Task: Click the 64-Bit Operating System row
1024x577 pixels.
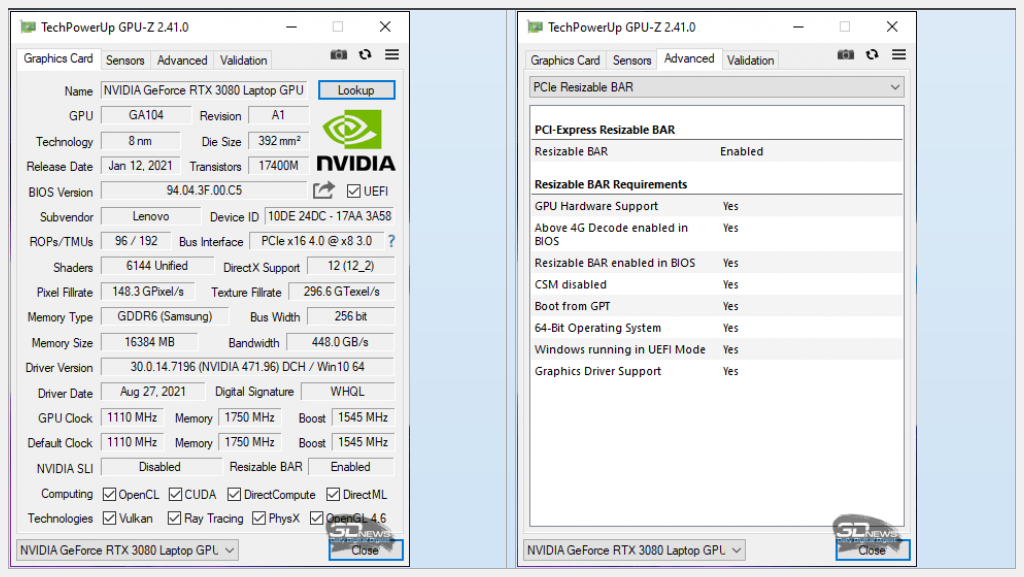Action: click(717, 328)
